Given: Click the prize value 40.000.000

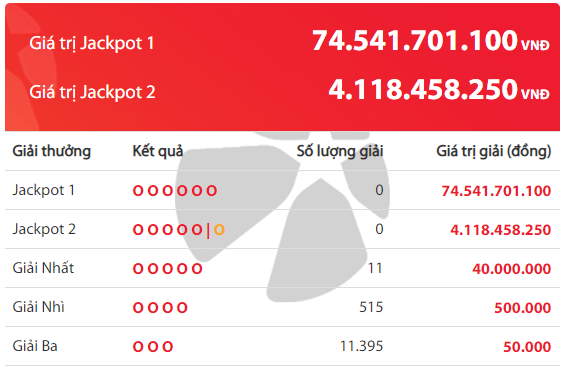Looking at the screenshot, I should point(512,269).
